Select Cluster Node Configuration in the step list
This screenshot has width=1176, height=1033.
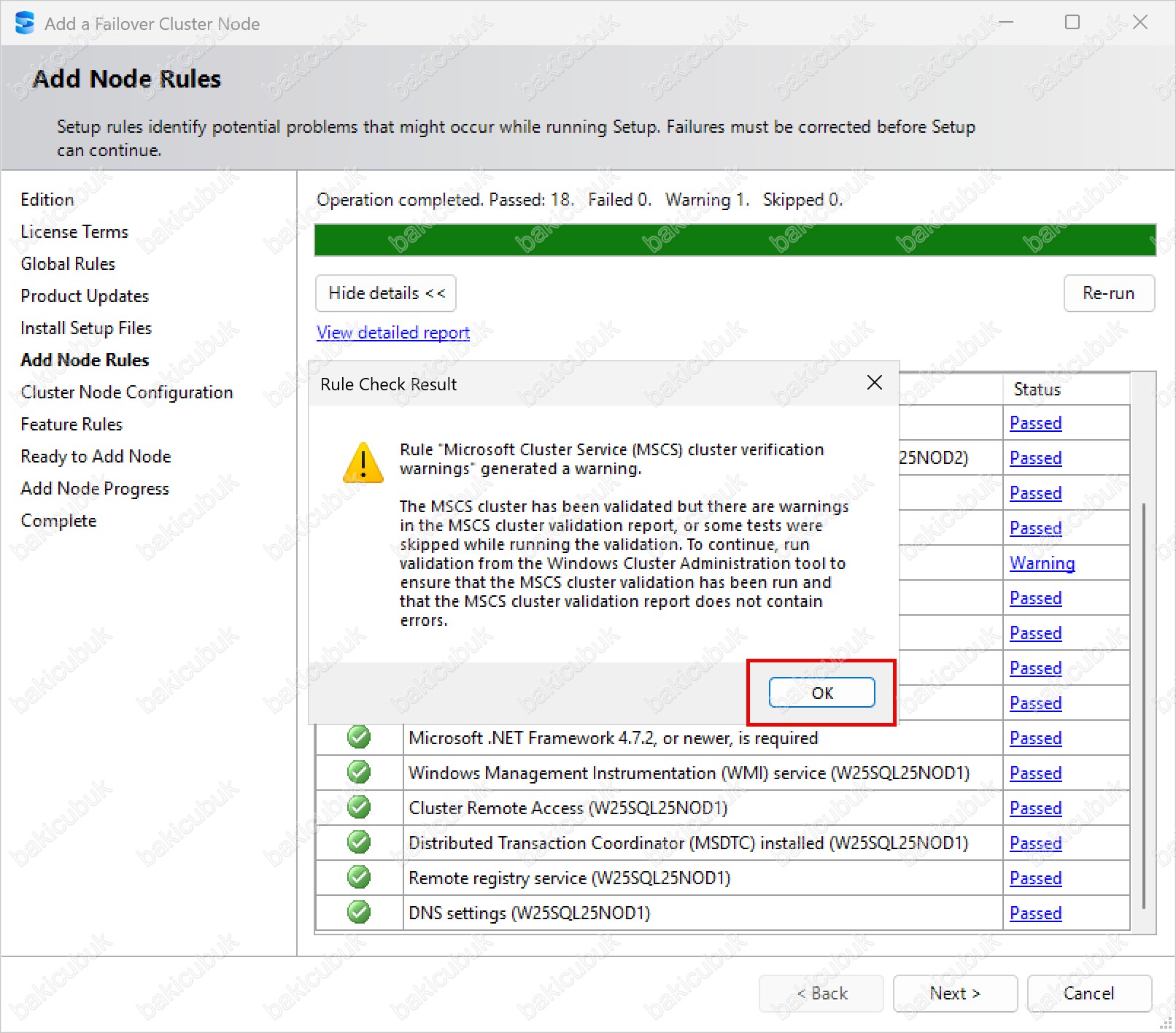coord(127,392)
